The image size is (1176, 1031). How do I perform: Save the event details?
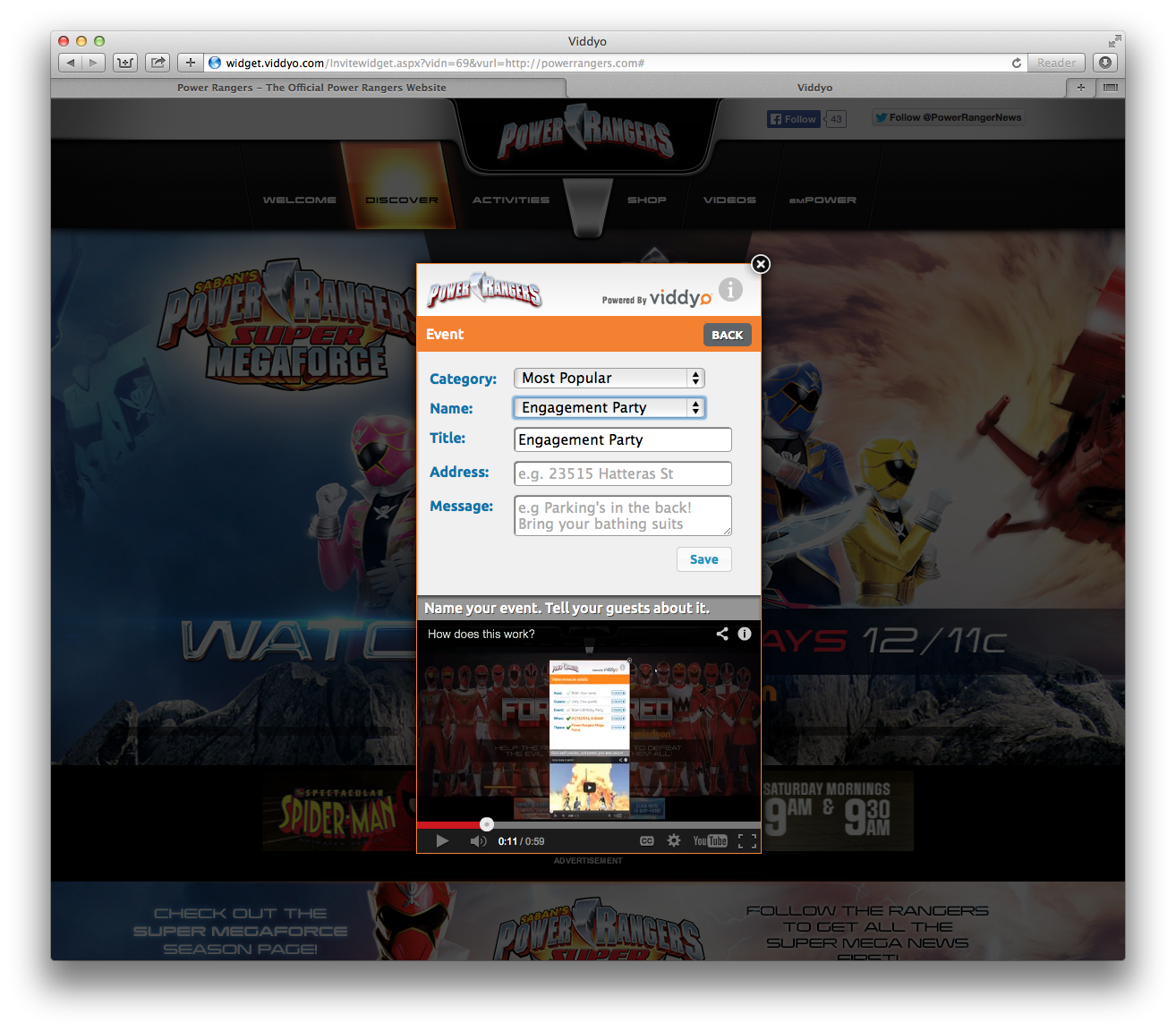[704, 559]
